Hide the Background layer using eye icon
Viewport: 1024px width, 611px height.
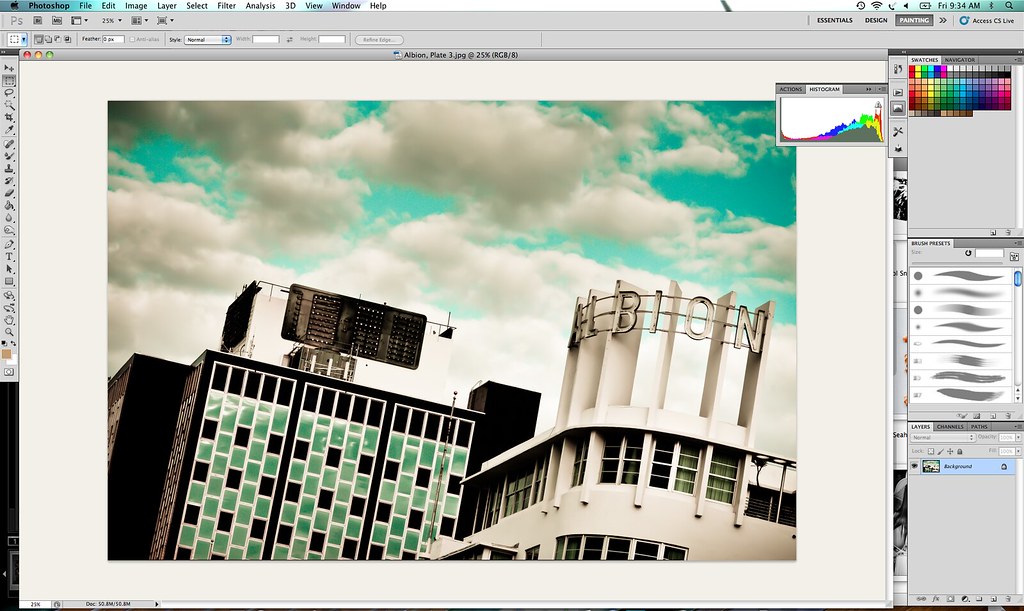(x=915, y=466)
